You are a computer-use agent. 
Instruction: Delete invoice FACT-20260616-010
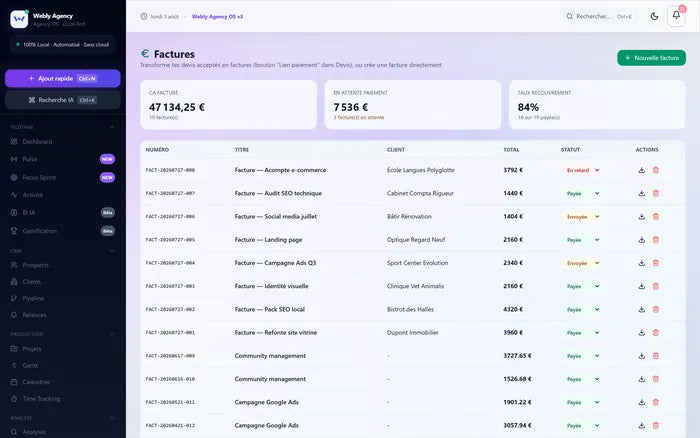click(656, 379)
